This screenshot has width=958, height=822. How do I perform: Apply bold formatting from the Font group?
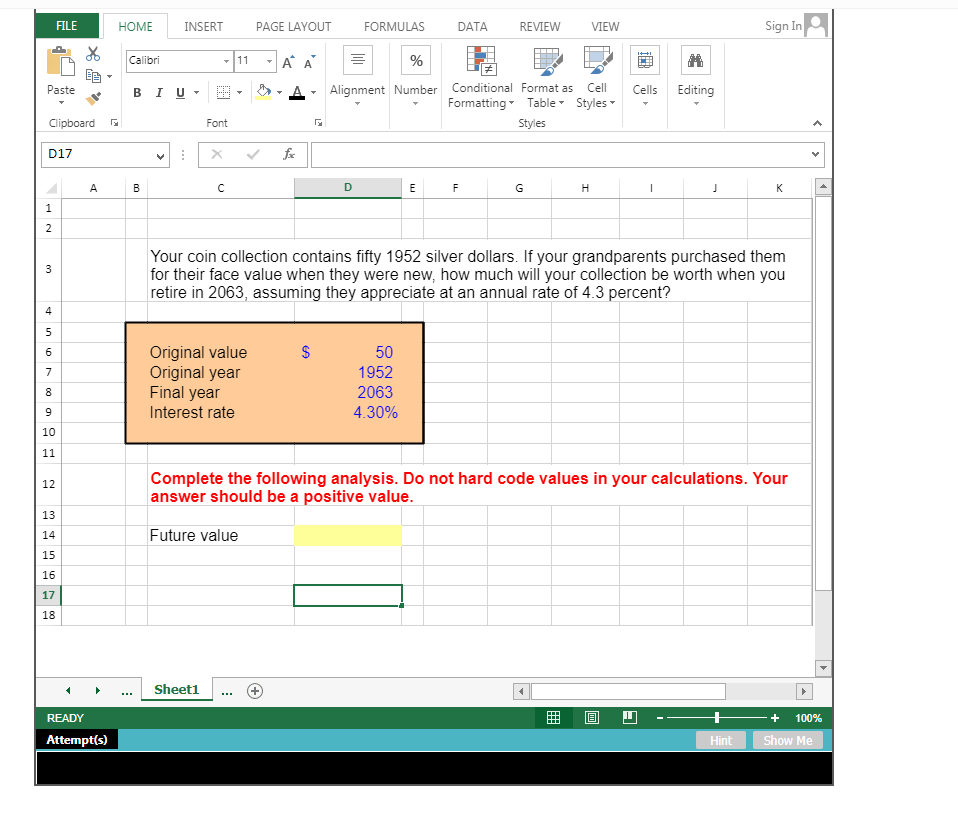137,92
